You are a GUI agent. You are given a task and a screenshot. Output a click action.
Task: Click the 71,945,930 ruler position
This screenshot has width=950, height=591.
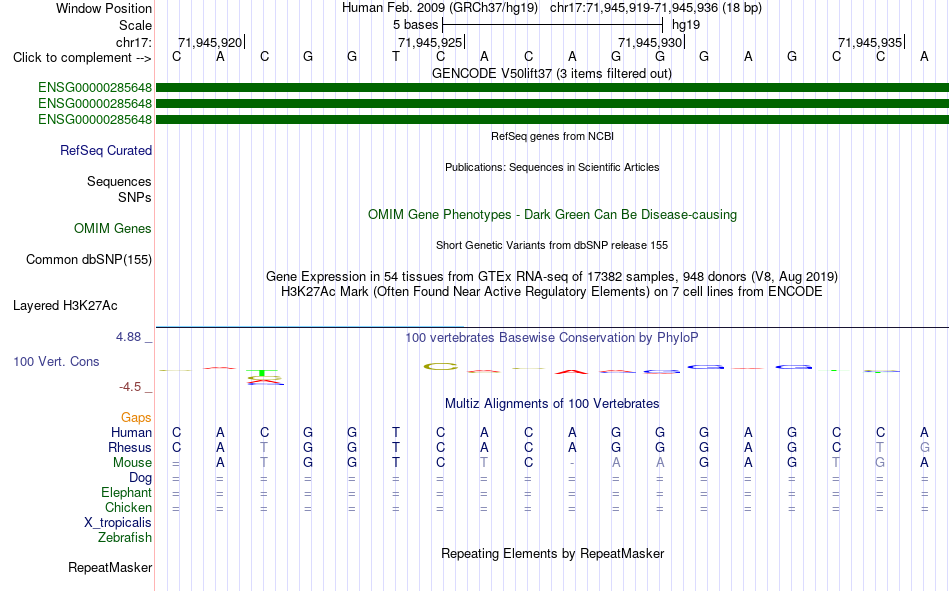coord(651,42)
